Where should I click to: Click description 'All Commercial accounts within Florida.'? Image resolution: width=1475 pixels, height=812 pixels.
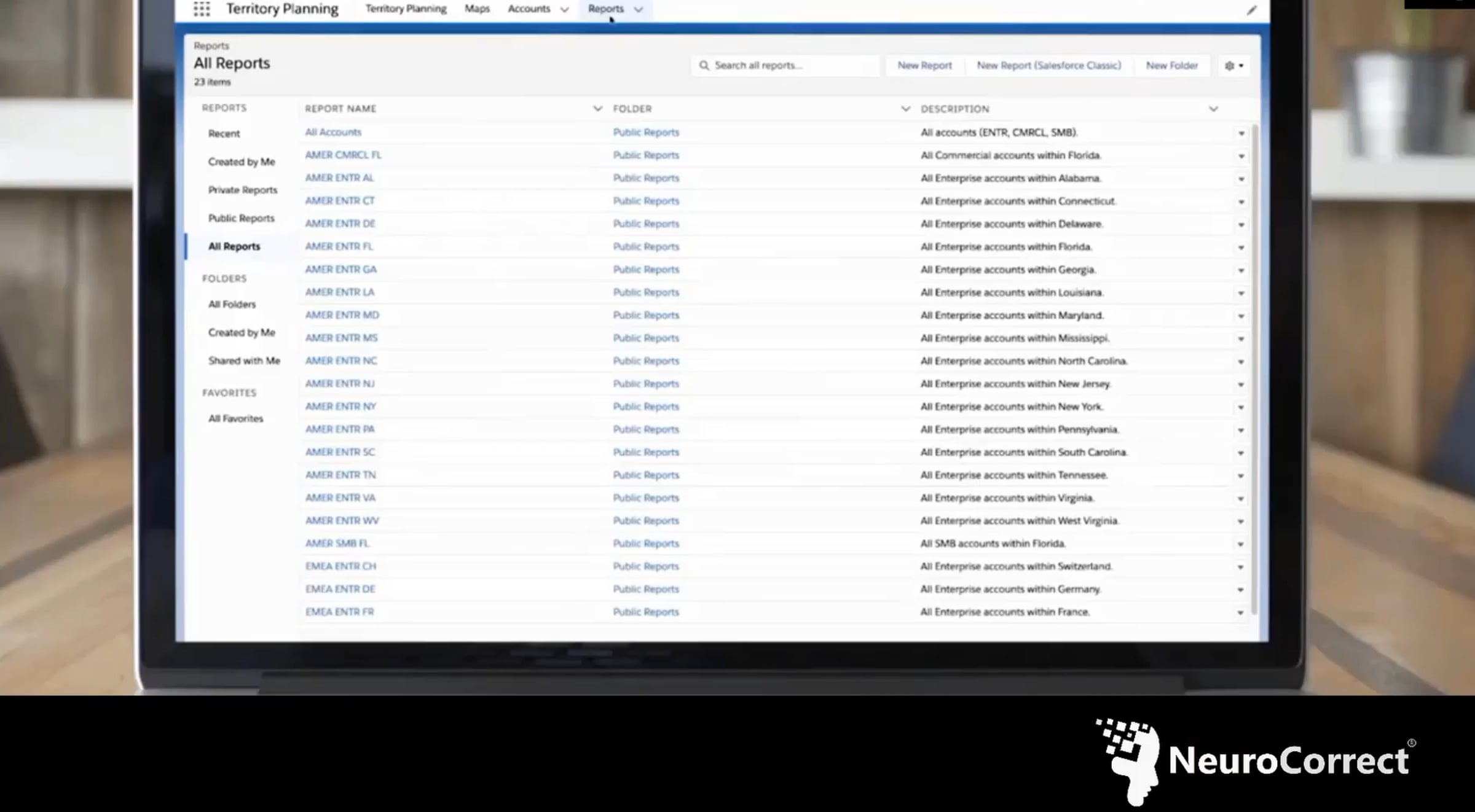click(x=1010, y=155)
